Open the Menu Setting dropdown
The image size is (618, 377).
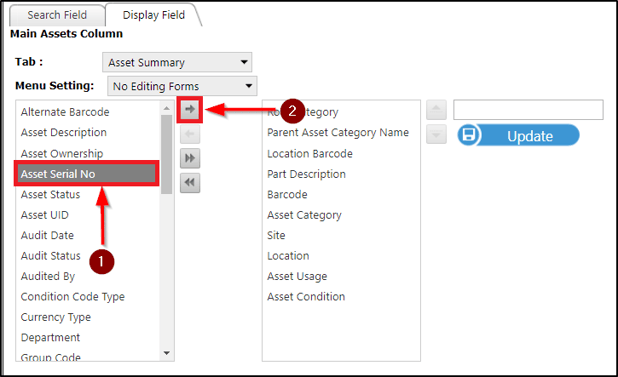point(182,86)
